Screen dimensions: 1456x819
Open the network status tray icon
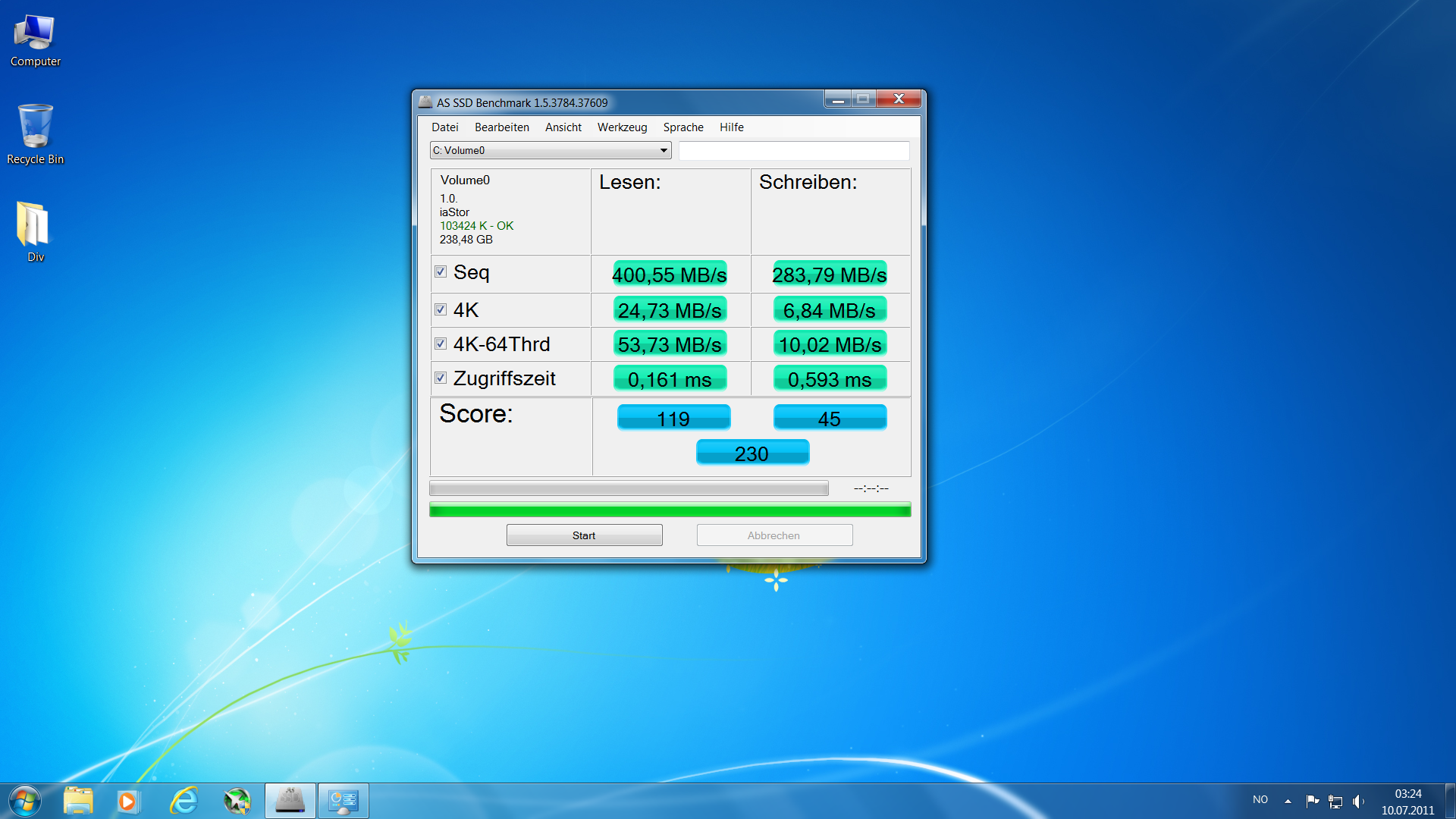coord(1335,801)
